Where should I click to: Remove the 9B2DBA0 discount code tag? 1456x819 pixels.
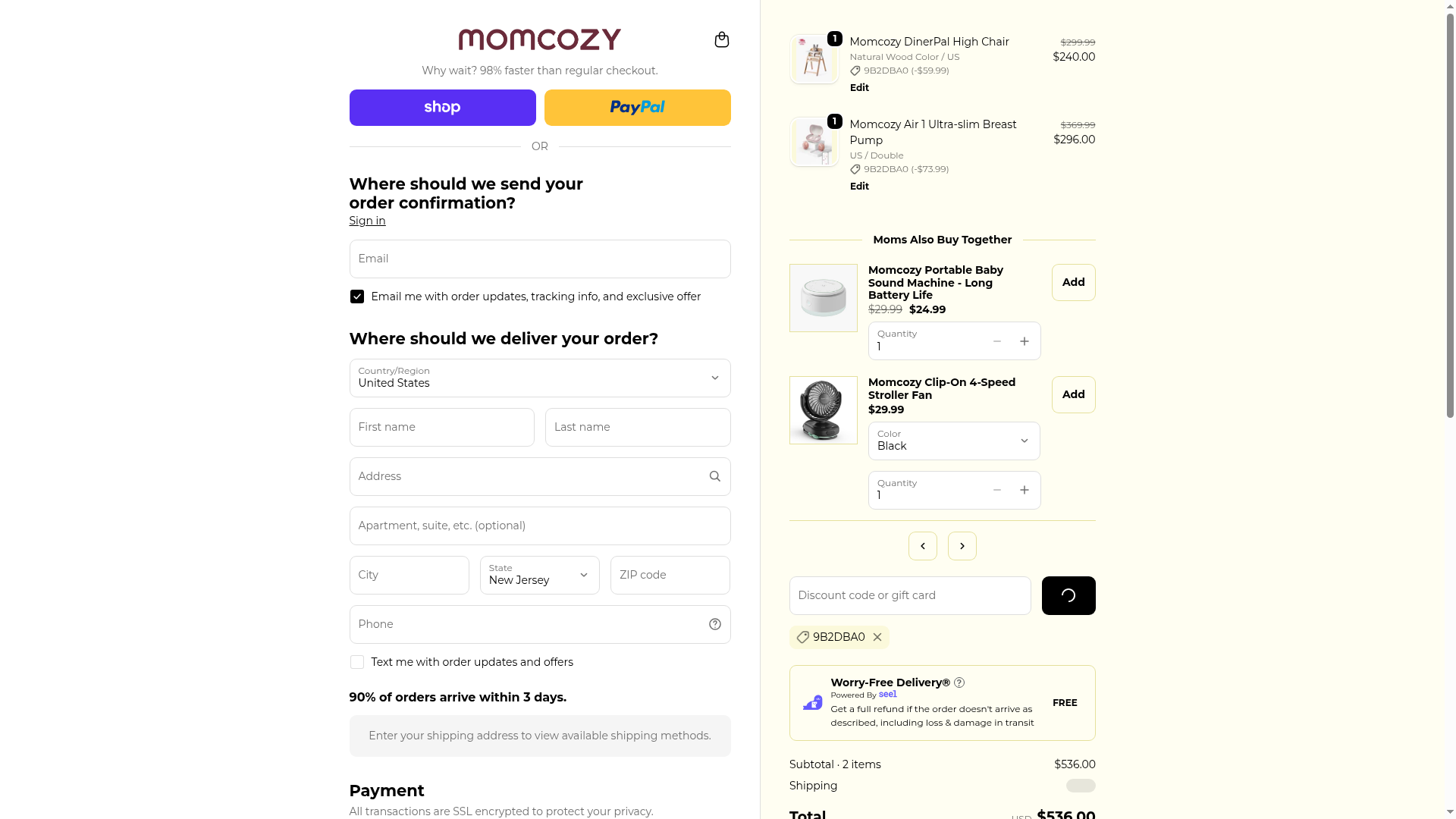pos(877,637)
